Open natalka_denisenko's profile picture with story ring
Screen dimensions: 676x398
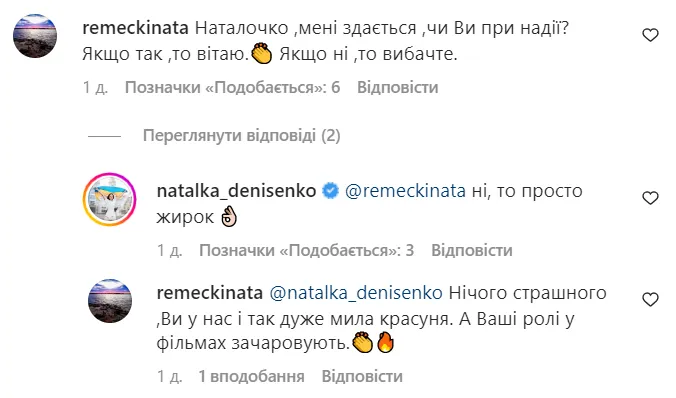tap(110, 199)
